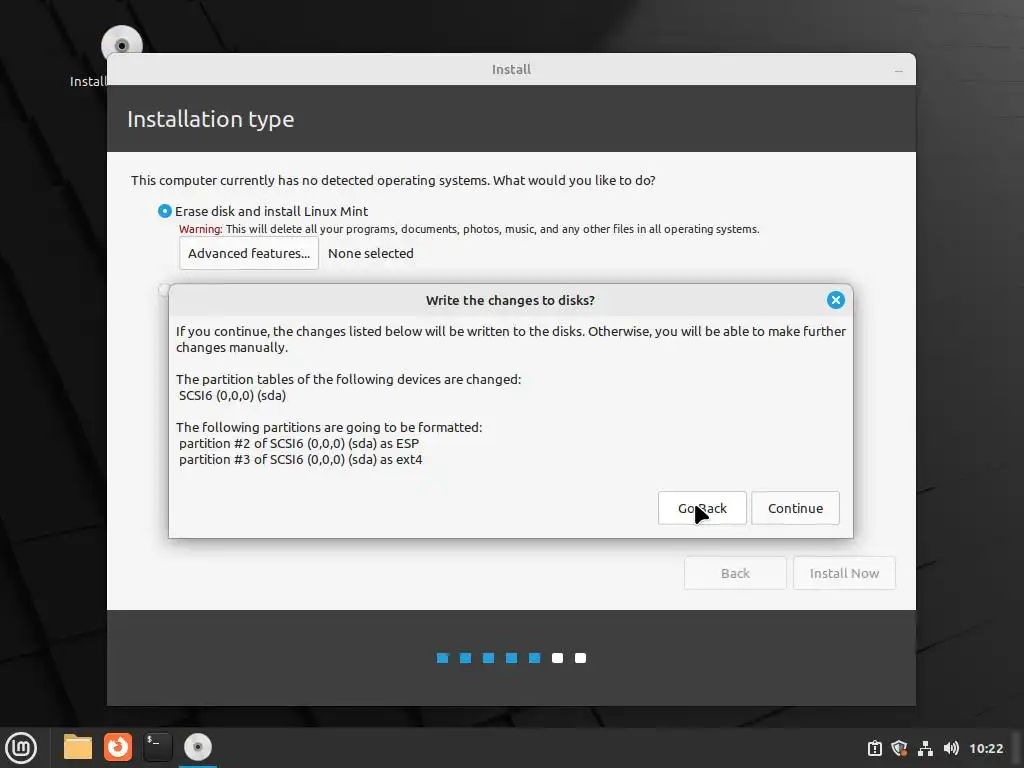Viewport: 1024px width, 768px height.
Task: Select the installer disc icon in taskbar
Action: (x=198, y=747)
